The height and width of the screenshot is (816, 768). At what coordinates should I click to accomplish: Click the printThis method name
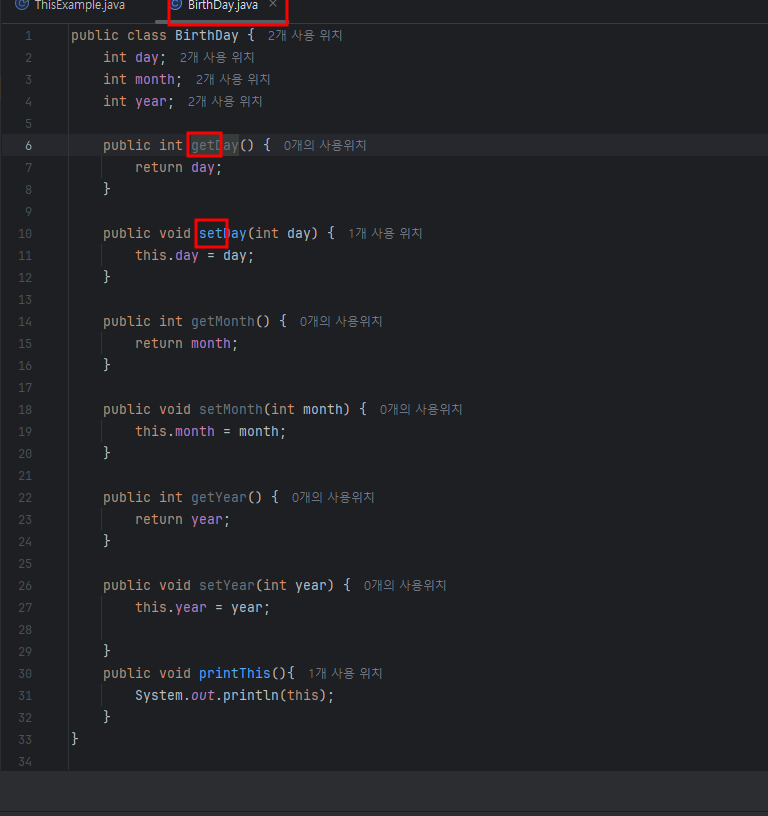[x=235, y=673]
